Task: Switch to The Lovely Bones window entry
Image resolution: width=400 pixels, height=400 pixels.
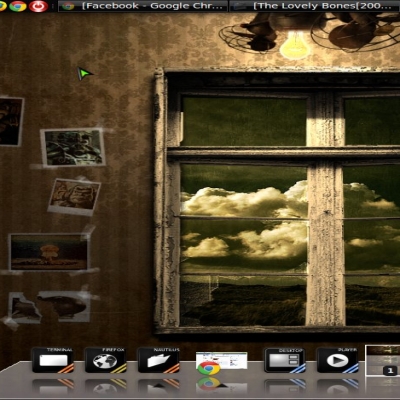Action: pos(314,6)
